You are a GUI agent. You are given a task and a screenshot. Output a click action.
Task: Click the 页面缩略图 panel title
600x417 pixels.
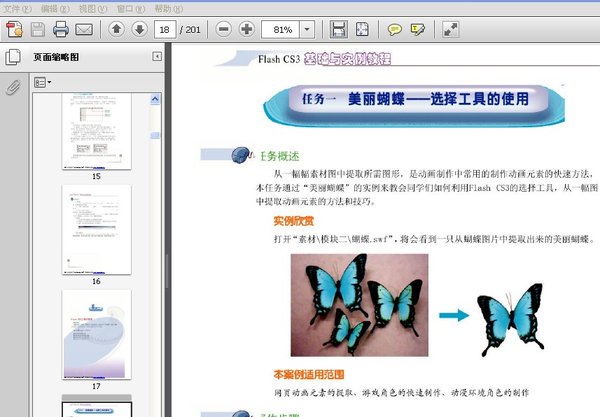click(x=56, y=57)
